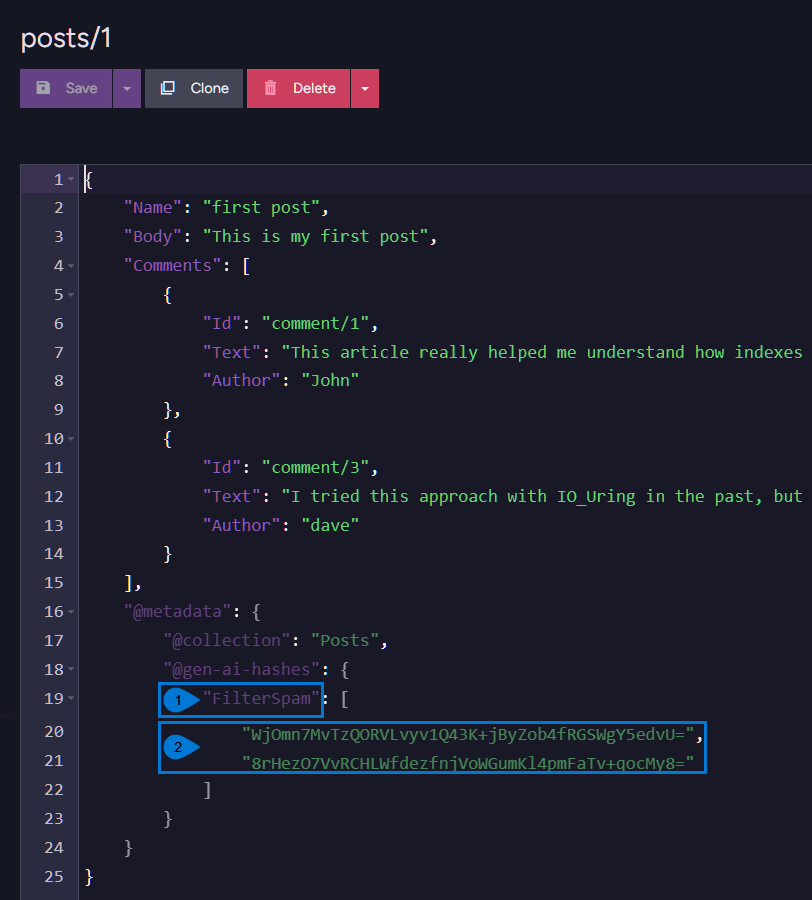Click the "Posts" collection value

tap(344, 641)
